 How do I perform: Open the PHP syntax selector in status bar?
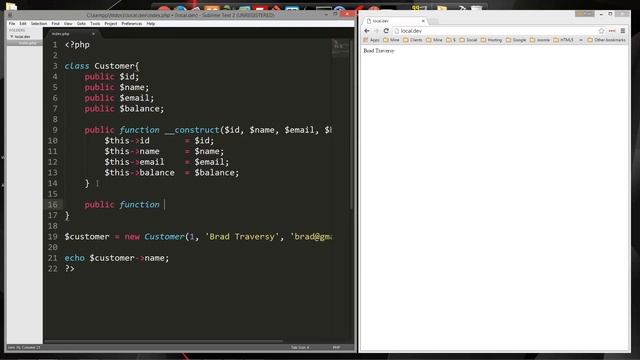336,347
